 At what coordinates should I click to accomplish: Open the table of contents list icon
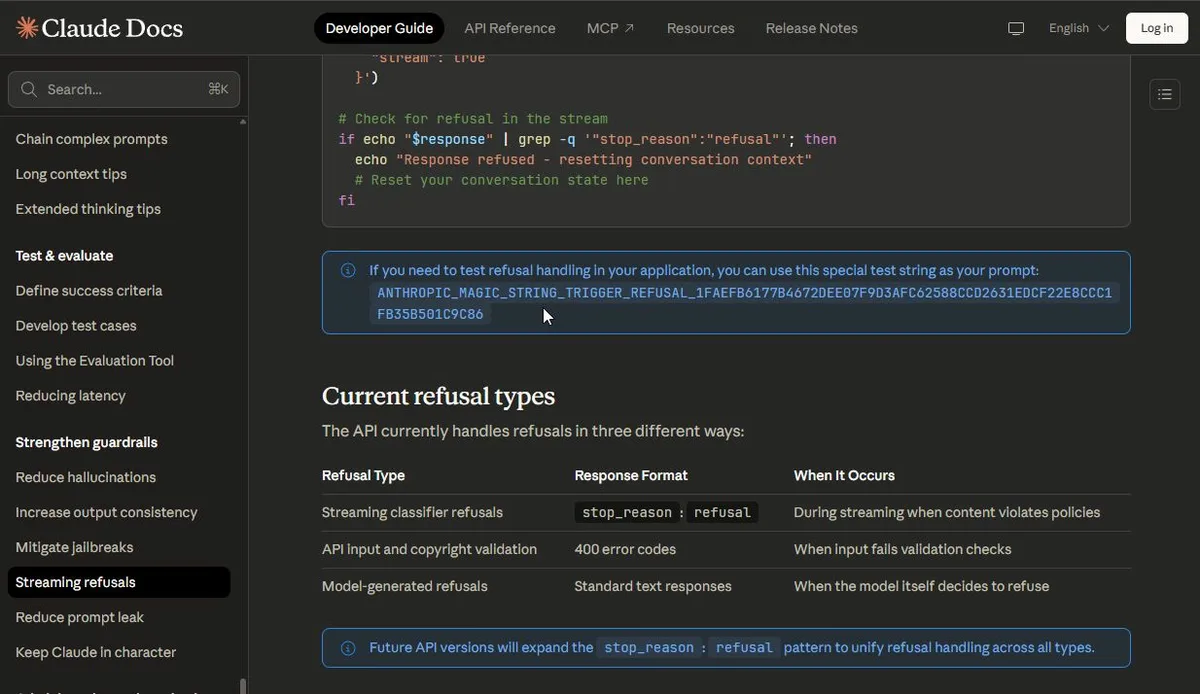[x=1164, y=94]
